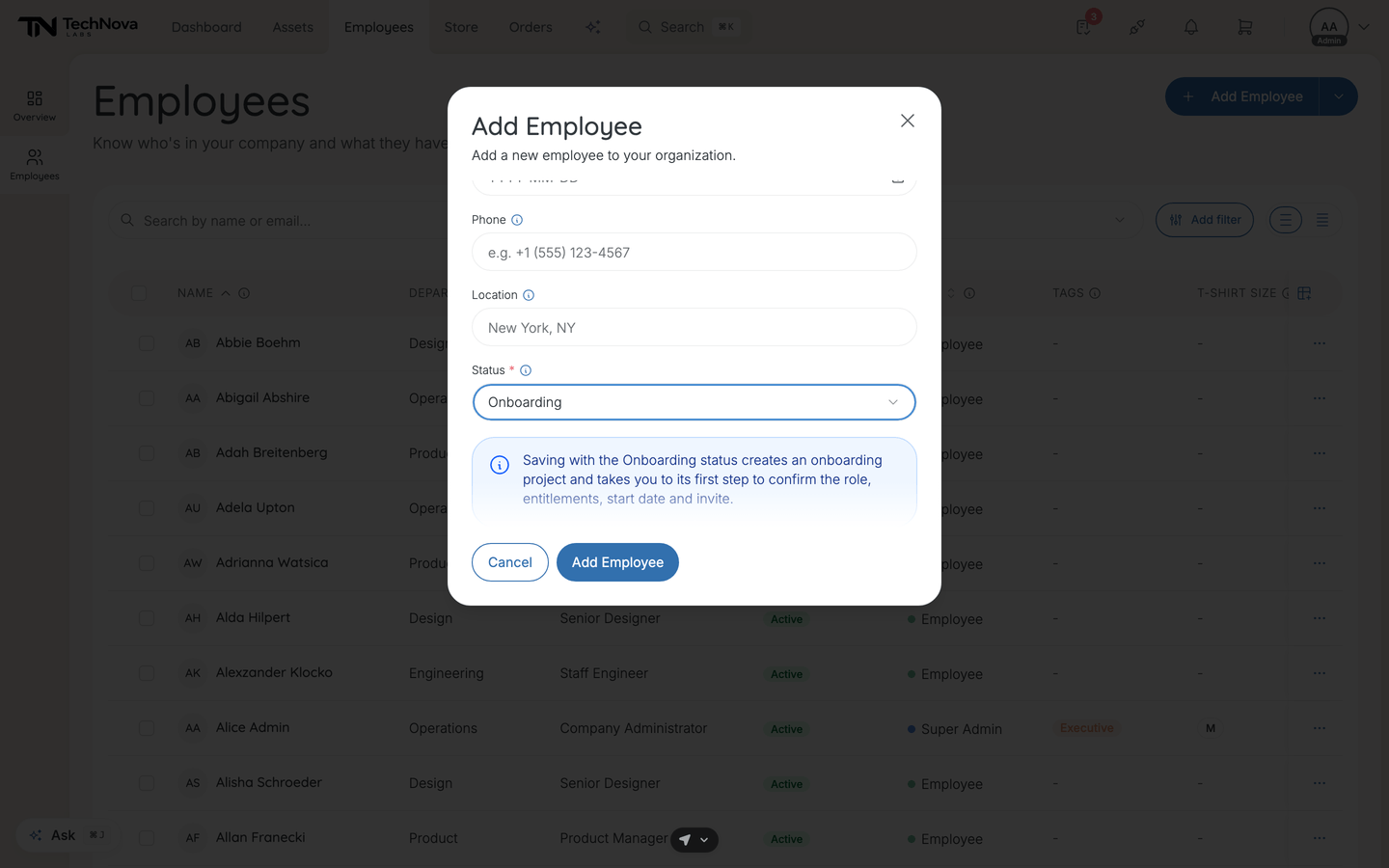The height and width of the screenshot is (868, 1389).
Task: Click the Location field info icon
Action: (529, 295)
